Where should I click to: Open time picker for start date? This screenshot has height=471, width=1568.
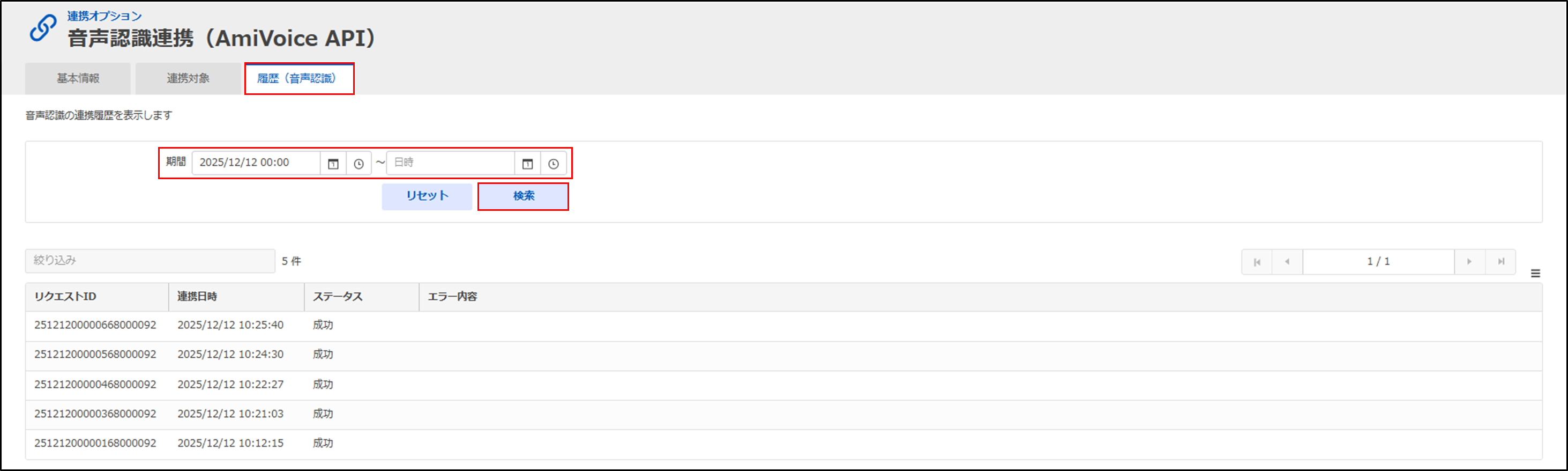click(x=359, y=163)
